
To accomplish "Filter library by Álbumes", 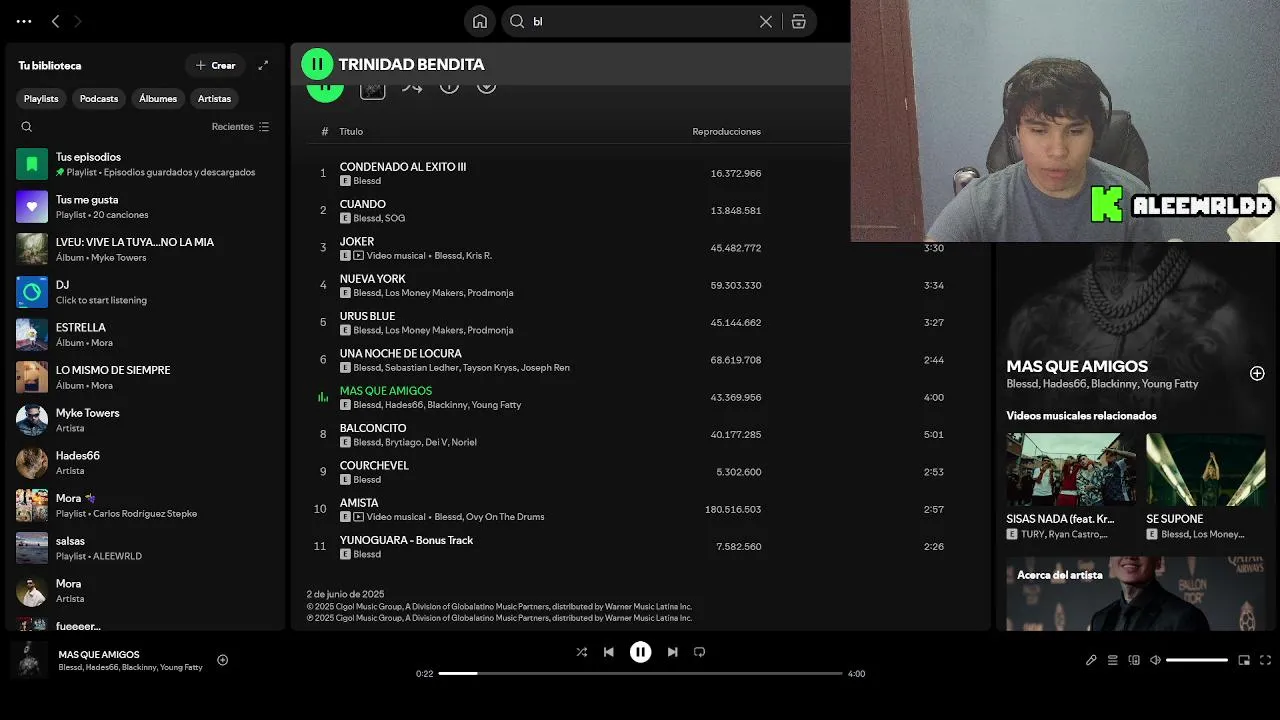I will tap(158, 98).
